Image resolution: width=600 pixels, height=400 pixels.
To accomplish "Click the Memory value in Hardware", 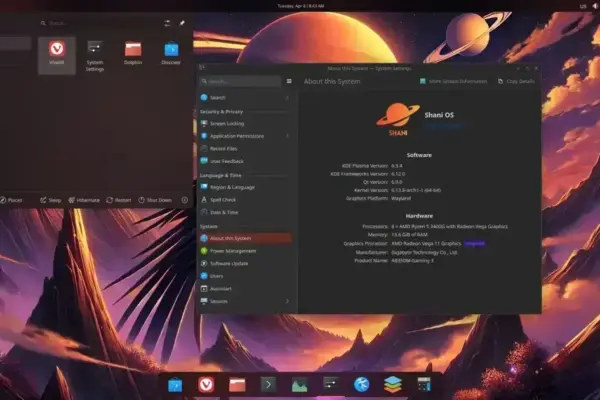I will 409,235.
